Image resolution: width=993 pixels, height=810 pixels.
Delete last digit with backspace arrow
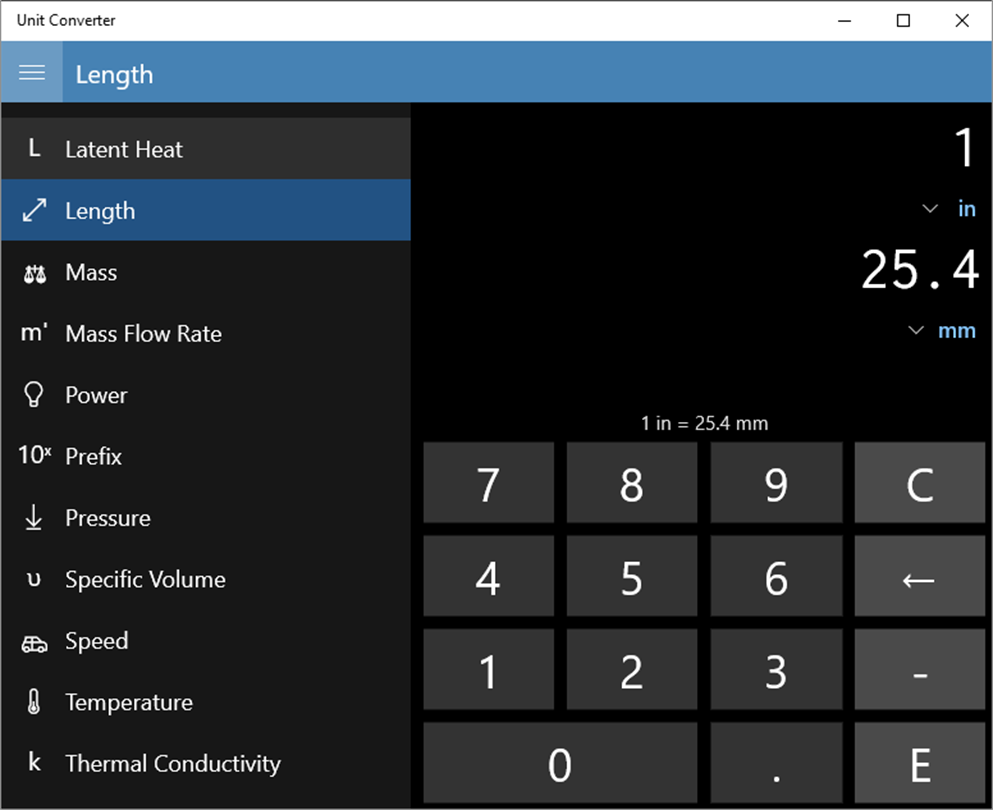[x=920, y=576]
